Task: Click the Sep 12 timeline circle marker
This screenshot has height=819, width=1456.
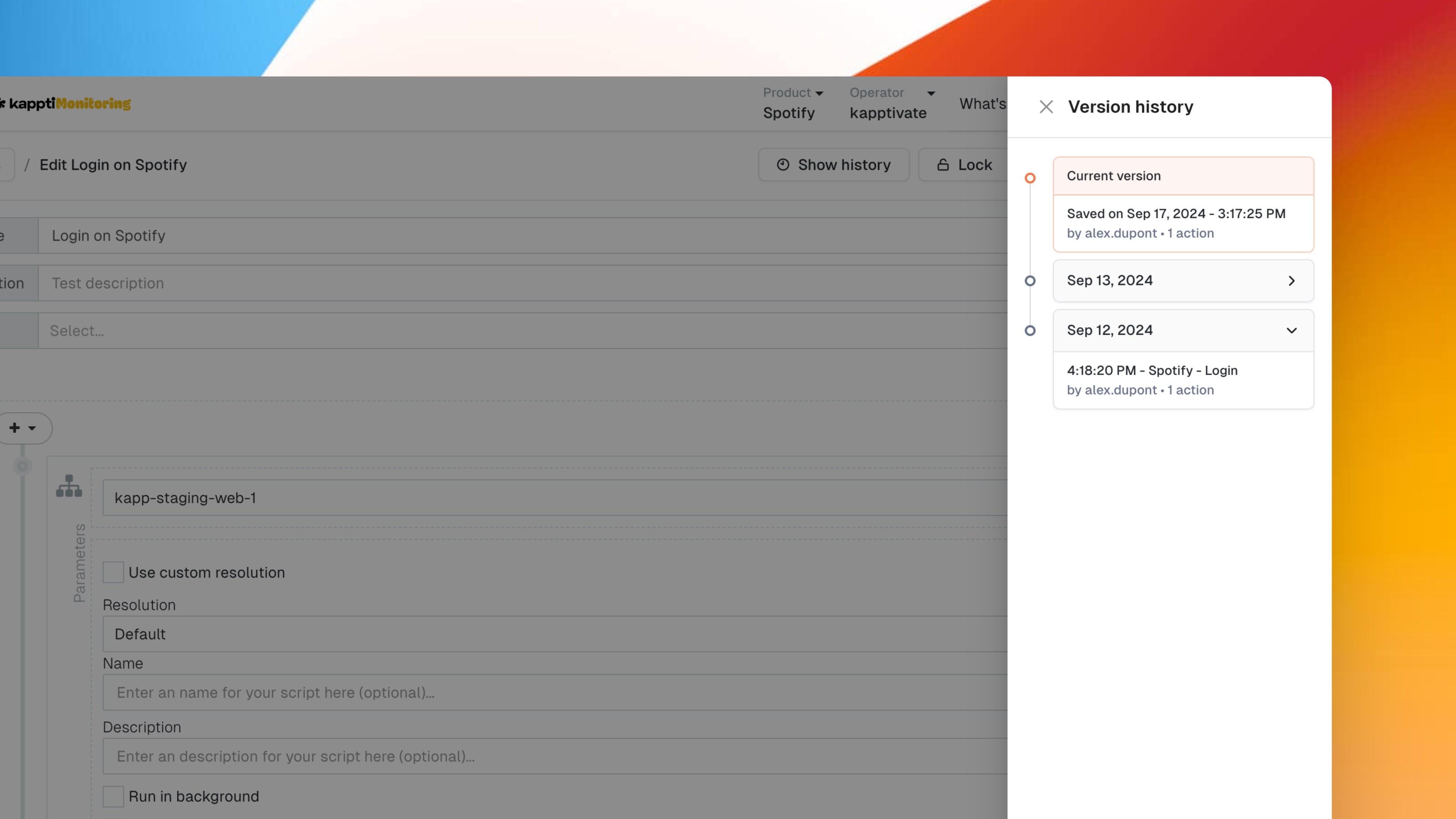Action: coord(1030,331)
